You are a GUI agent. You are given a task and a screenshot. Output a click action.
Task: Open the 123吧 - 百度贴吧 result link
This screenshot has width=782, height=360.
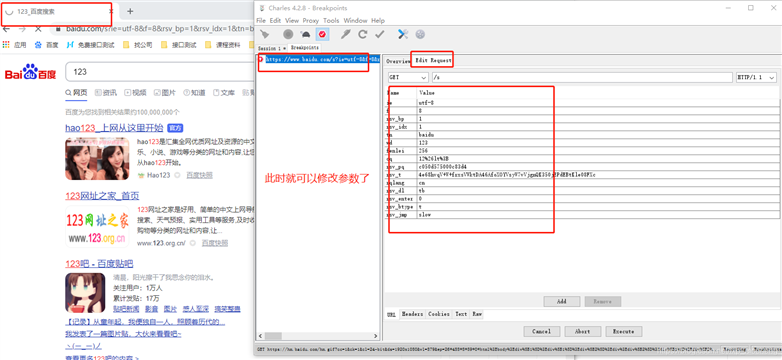[99, 264]
